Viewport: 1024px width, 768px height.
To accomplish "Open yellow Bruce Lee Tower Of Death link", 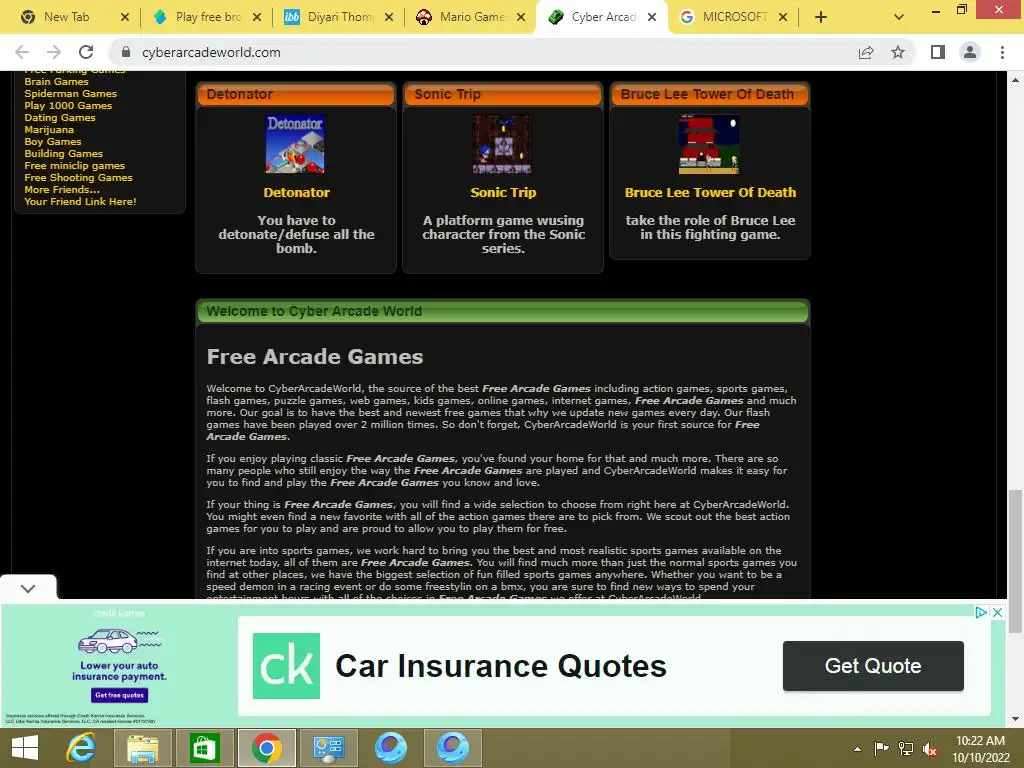I will [x=711, y=193].
